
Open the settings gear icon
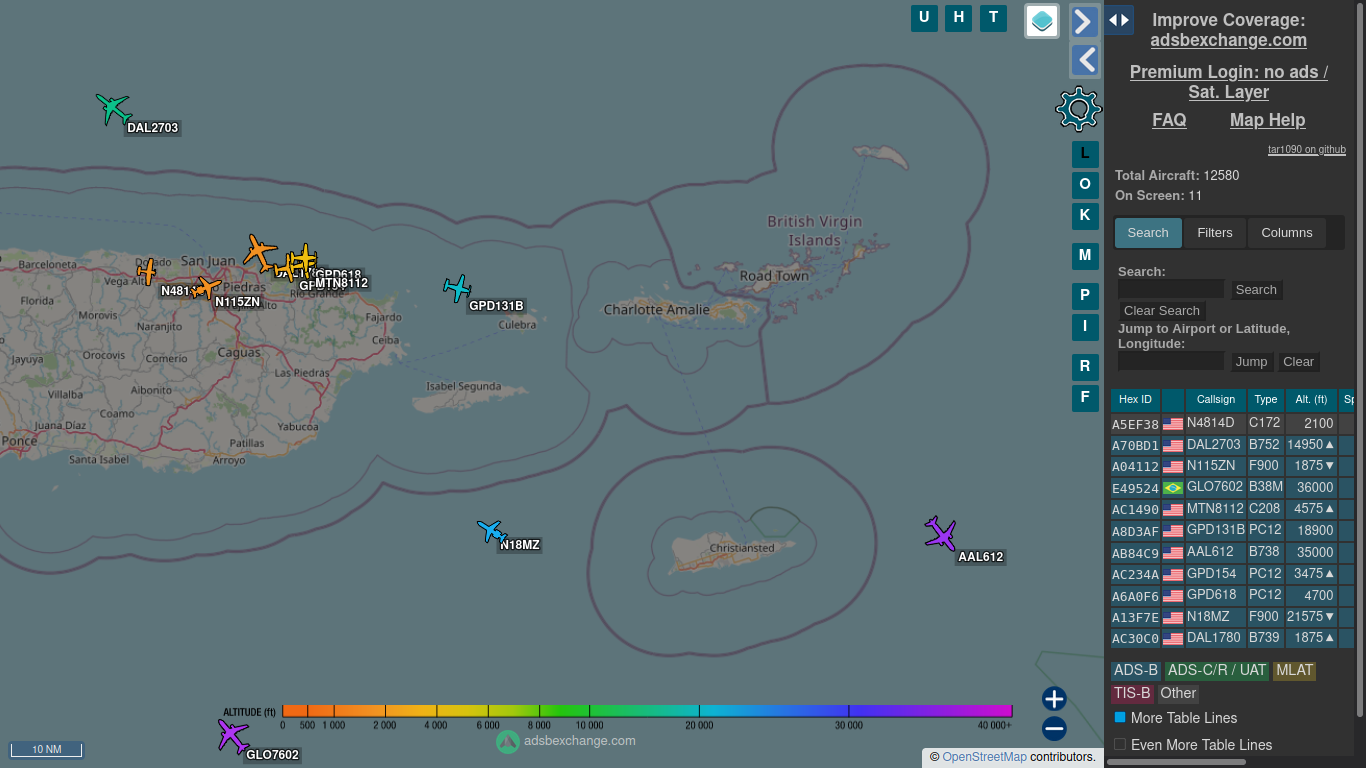point(1078,108)
